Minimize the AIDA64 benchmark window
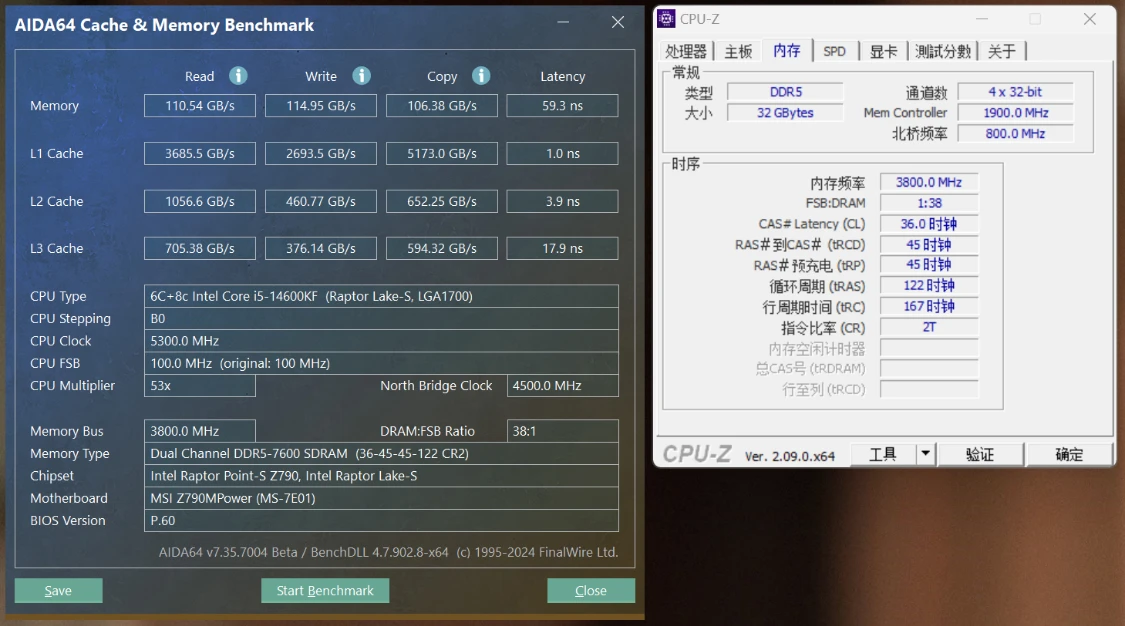The image size is (1125, 626). pyautogui.click(x=563, y=22)
